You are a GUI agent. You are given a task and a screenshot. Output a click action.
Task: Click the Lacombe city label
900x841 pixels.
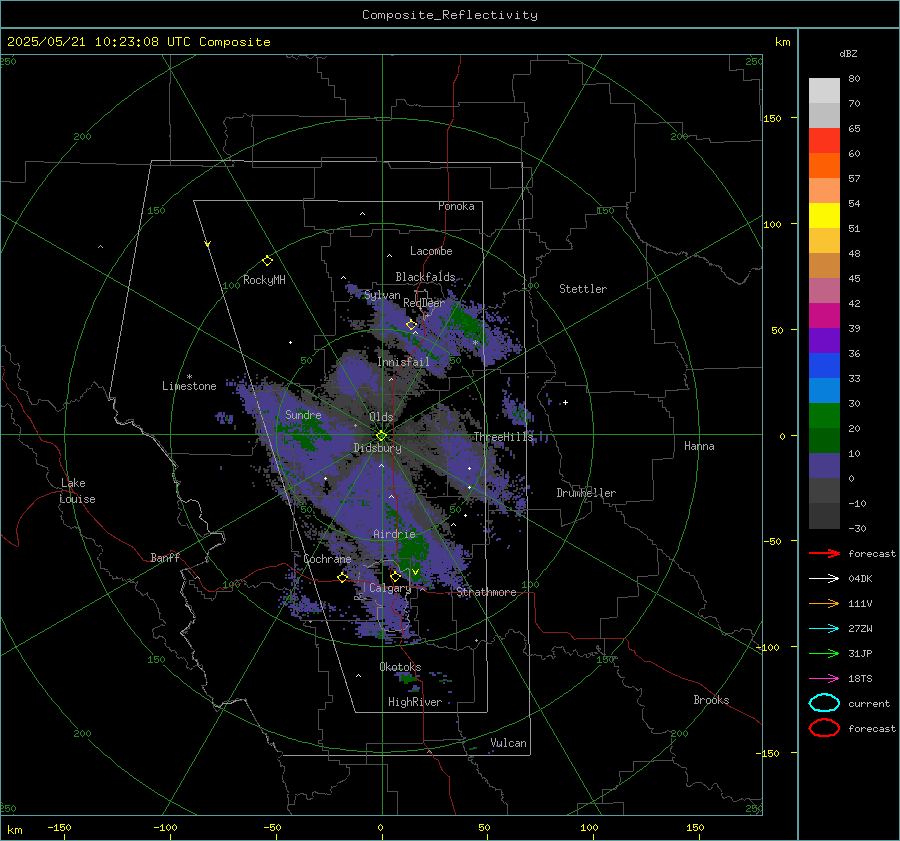(431, 251)
